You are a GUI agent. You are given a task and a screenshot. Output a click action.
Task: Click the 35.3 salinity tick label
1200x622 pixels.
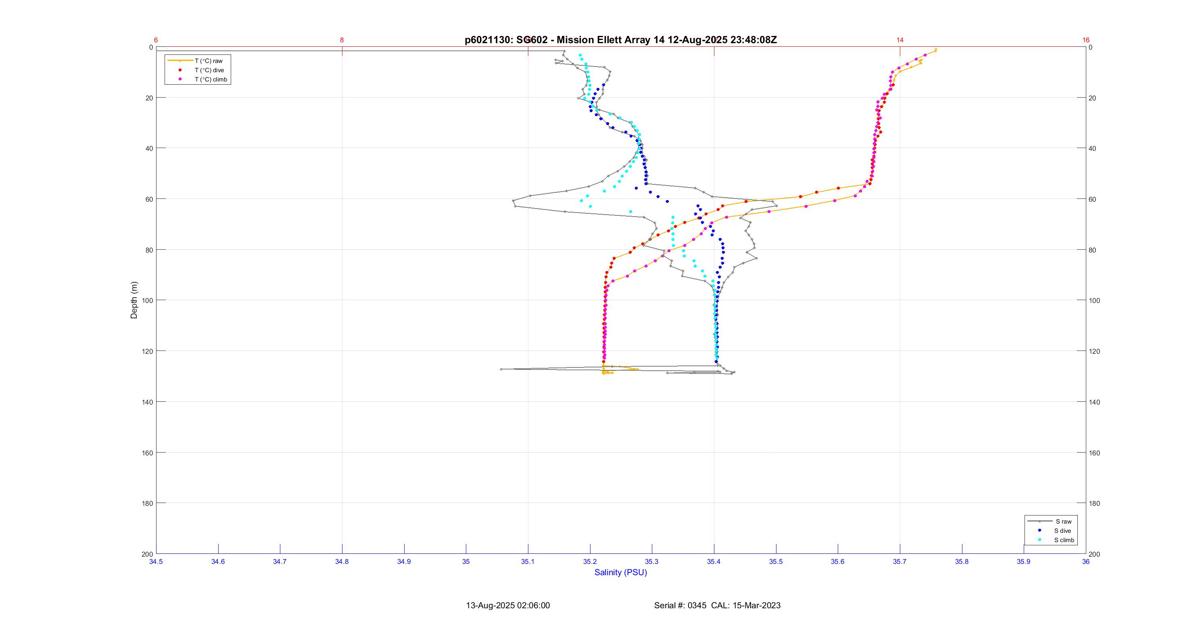click(x=652, y=562)
